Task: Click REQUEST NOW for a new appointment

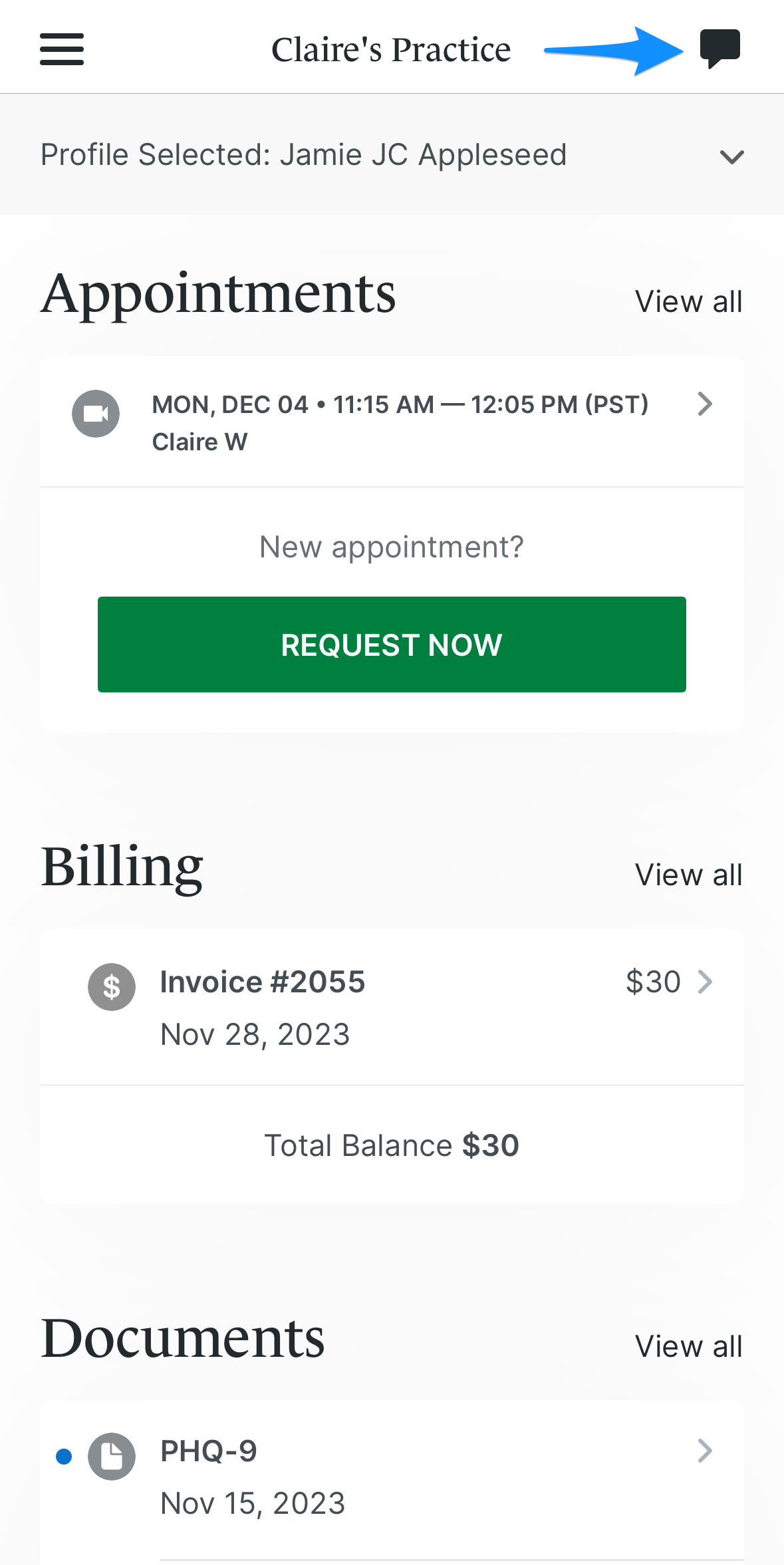Action: (x=392, y=644)
